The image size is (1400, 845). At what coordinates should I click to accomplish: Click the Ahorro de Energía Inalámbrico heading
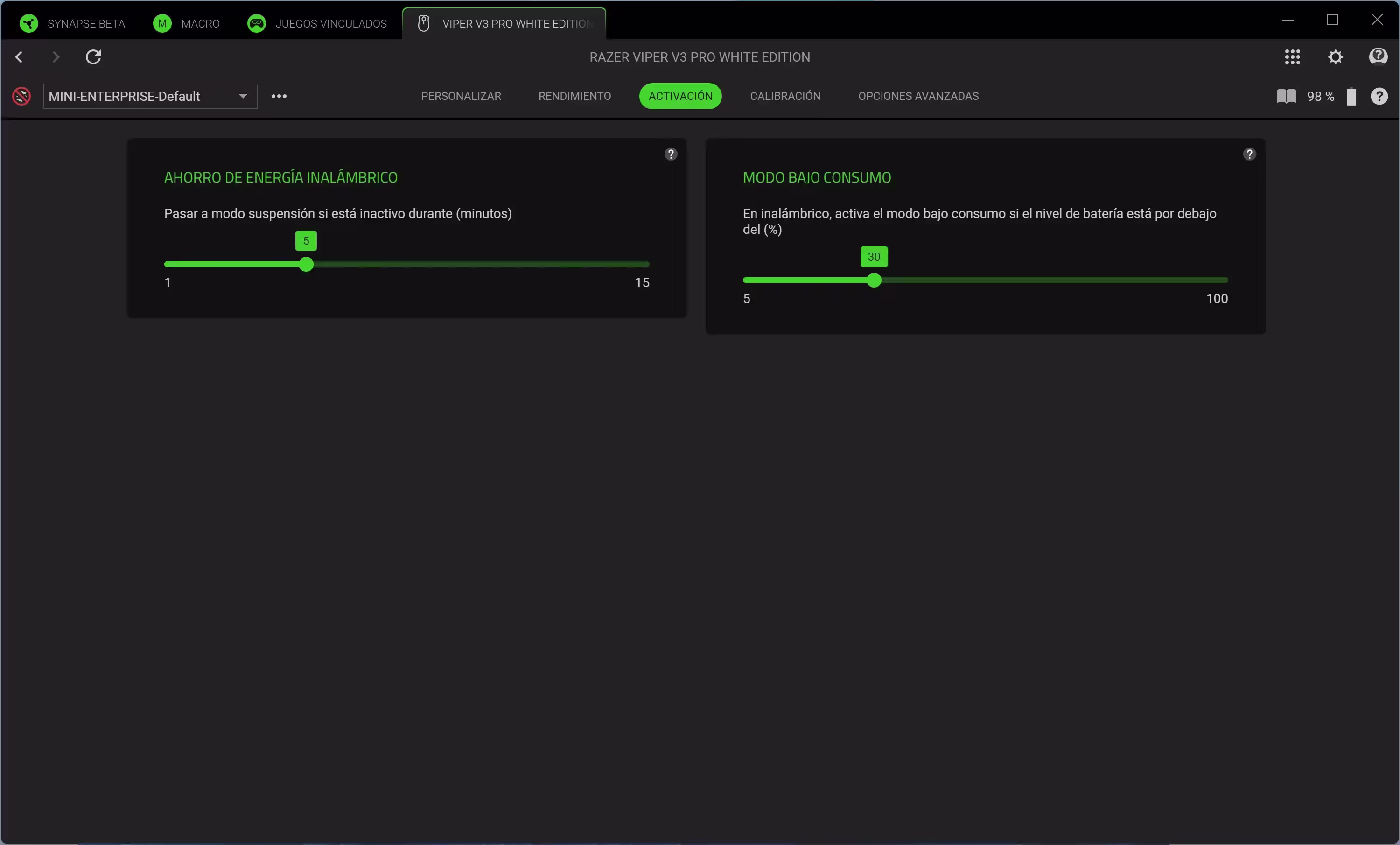pos(280,177)
